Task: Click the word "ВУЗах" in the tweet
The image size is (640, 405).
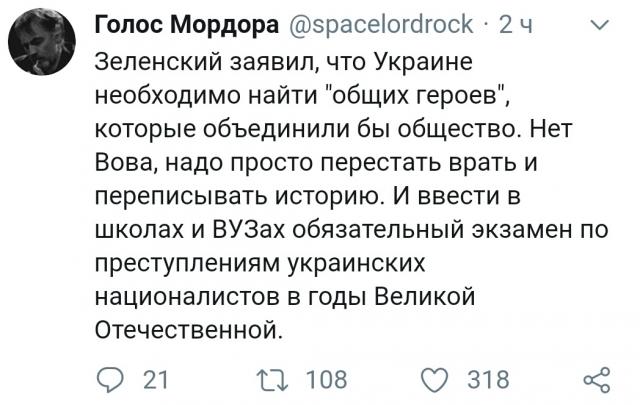Action: tap(244, 228)
